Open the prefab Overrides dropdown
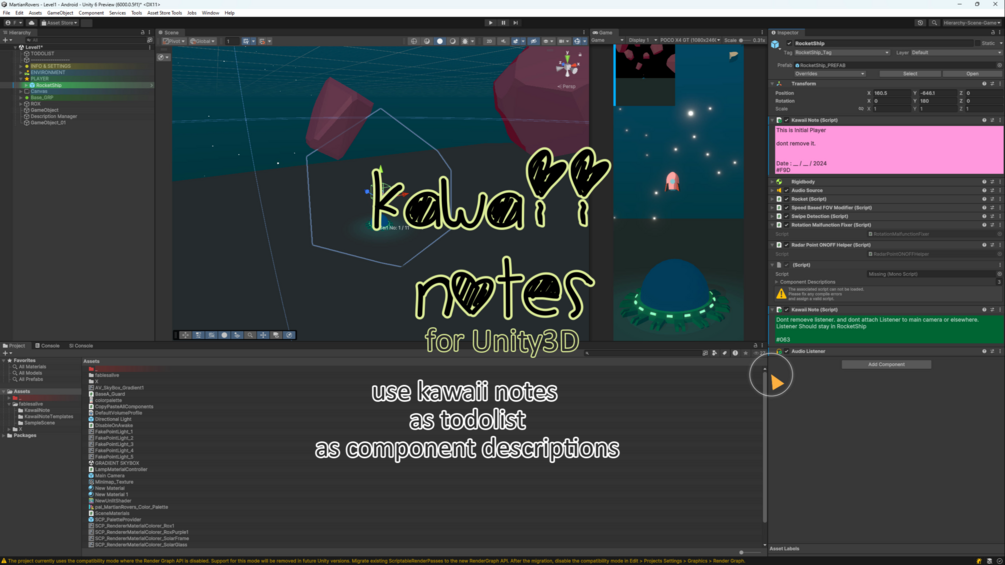Screen dimensions: 1005x565 [x=829, y=74]
